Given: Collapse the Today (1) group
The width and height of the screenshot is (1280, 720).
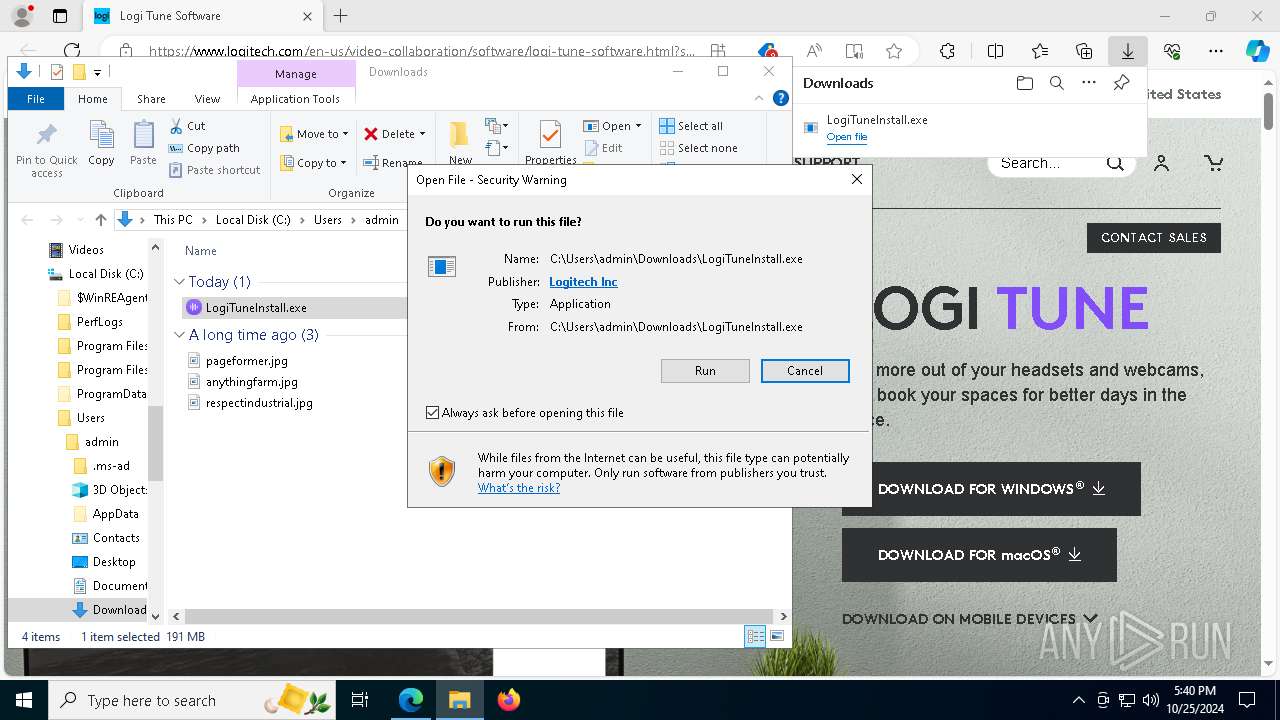Looking at the screenshot, I should tap(180, 282).
